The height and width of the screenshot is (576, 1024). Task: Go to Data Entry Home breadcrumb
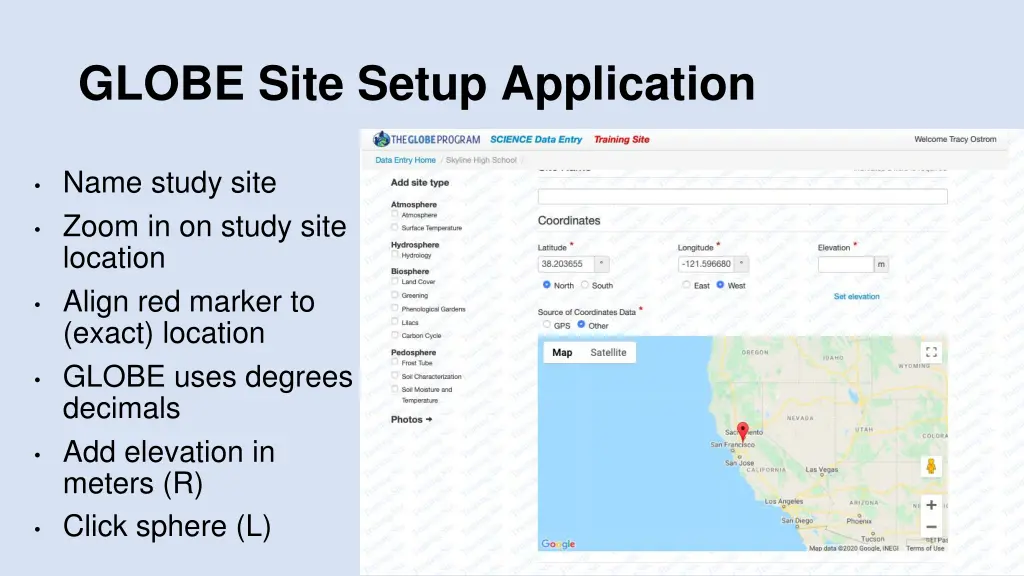(406, 160)
